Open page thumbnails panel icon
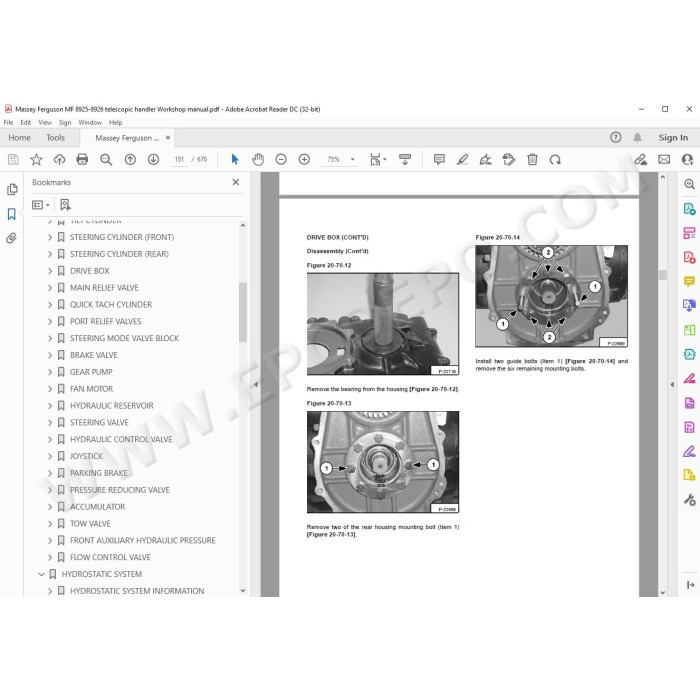The width and height of the screenshot is (700, 700). pos(12,189)
